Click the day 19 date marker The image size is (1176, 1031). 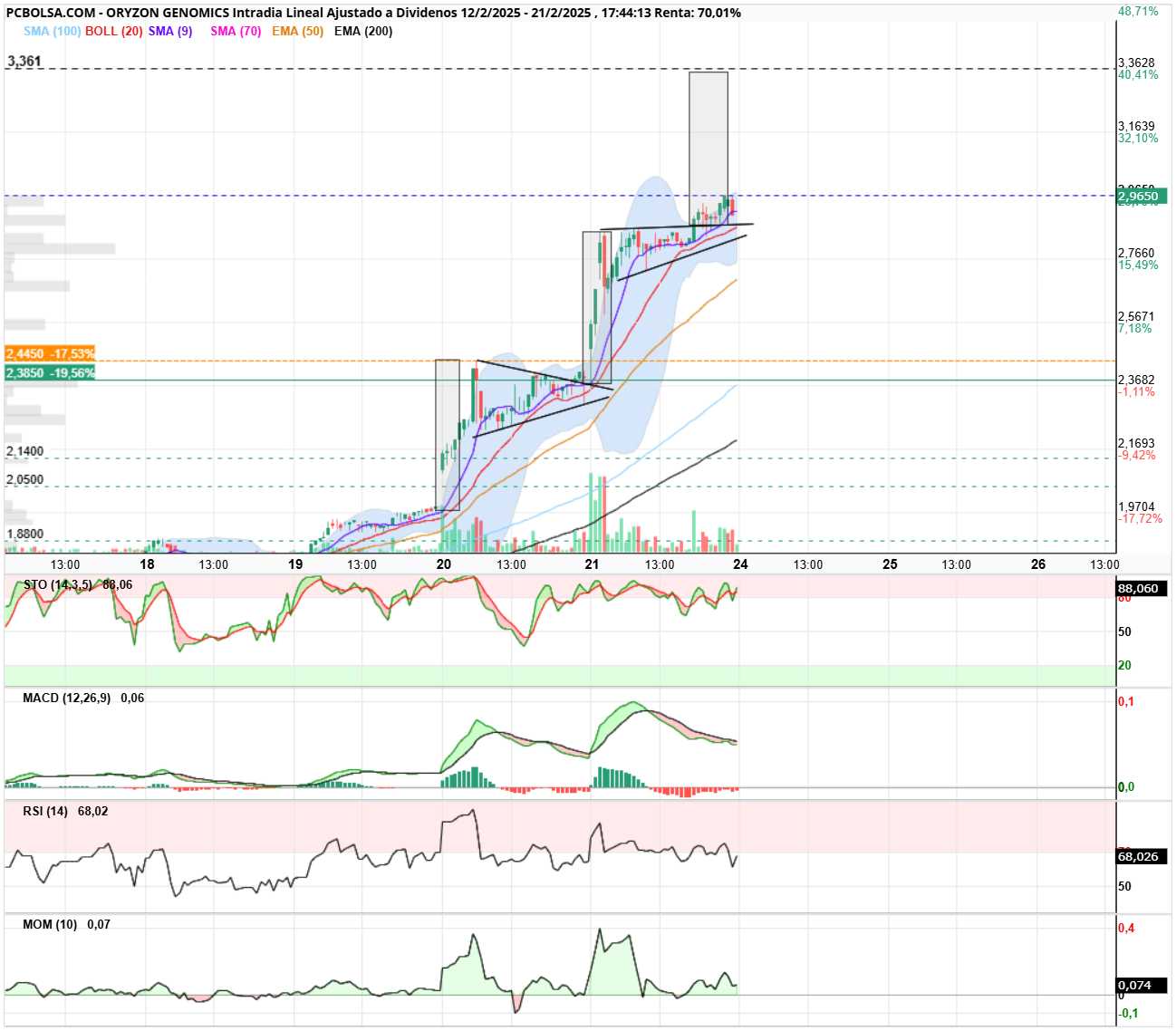pos(295,564)
